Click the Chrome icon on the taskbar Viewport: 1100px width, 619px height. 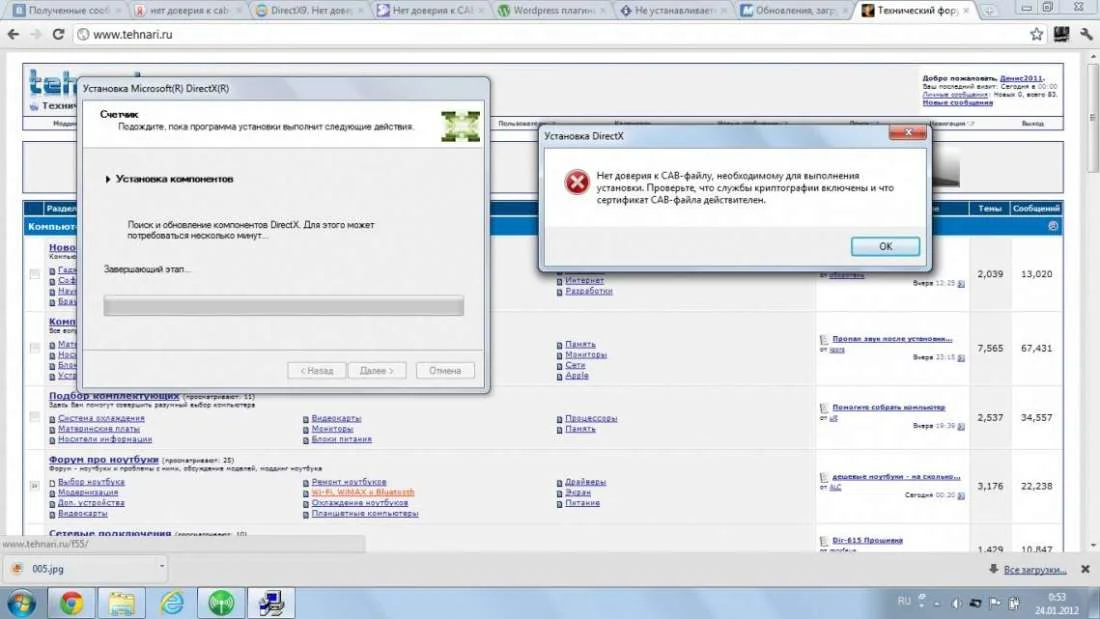tap(71, 604)
